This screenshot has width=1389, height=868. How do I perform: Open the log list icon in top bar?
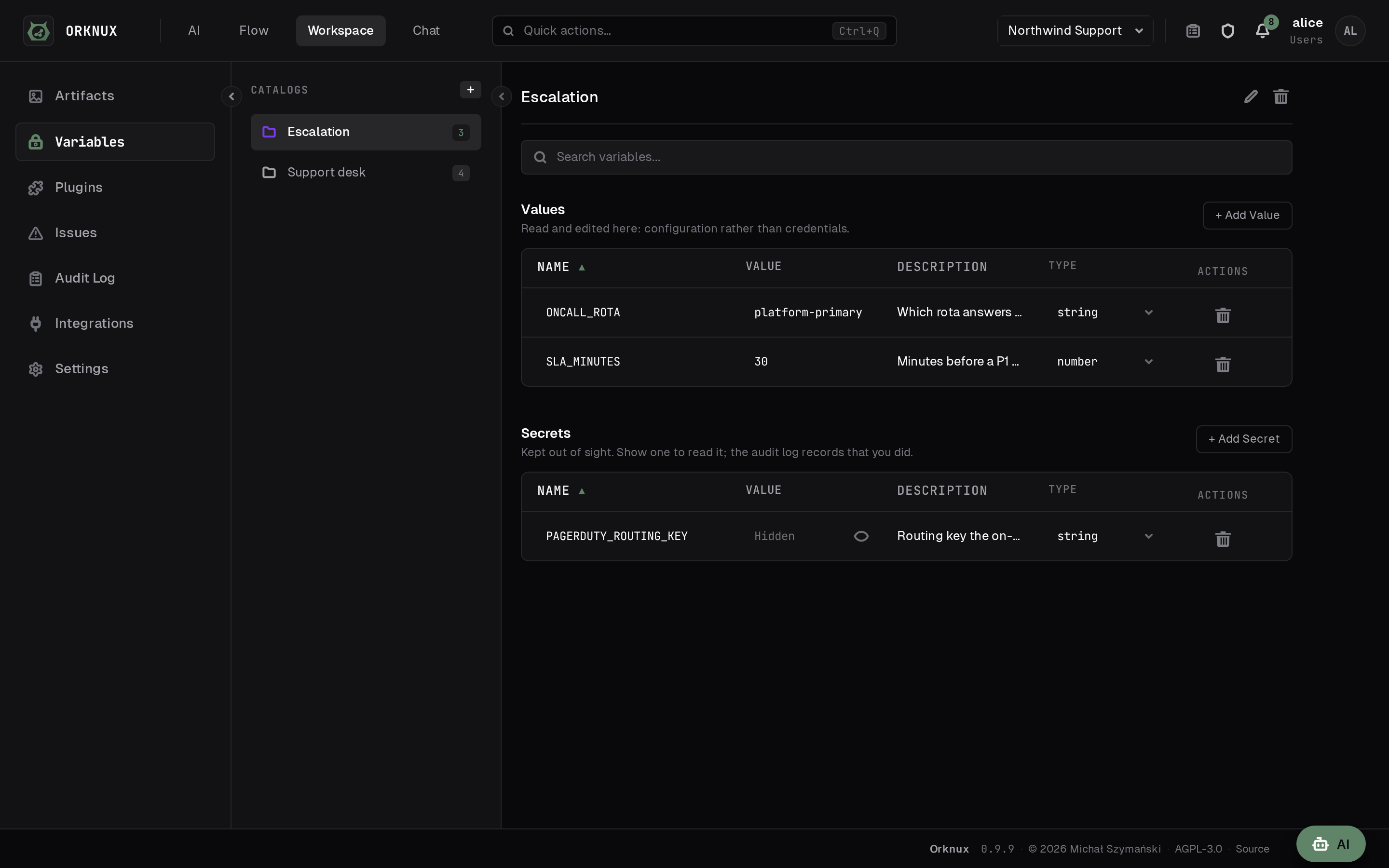(1193, 31)
